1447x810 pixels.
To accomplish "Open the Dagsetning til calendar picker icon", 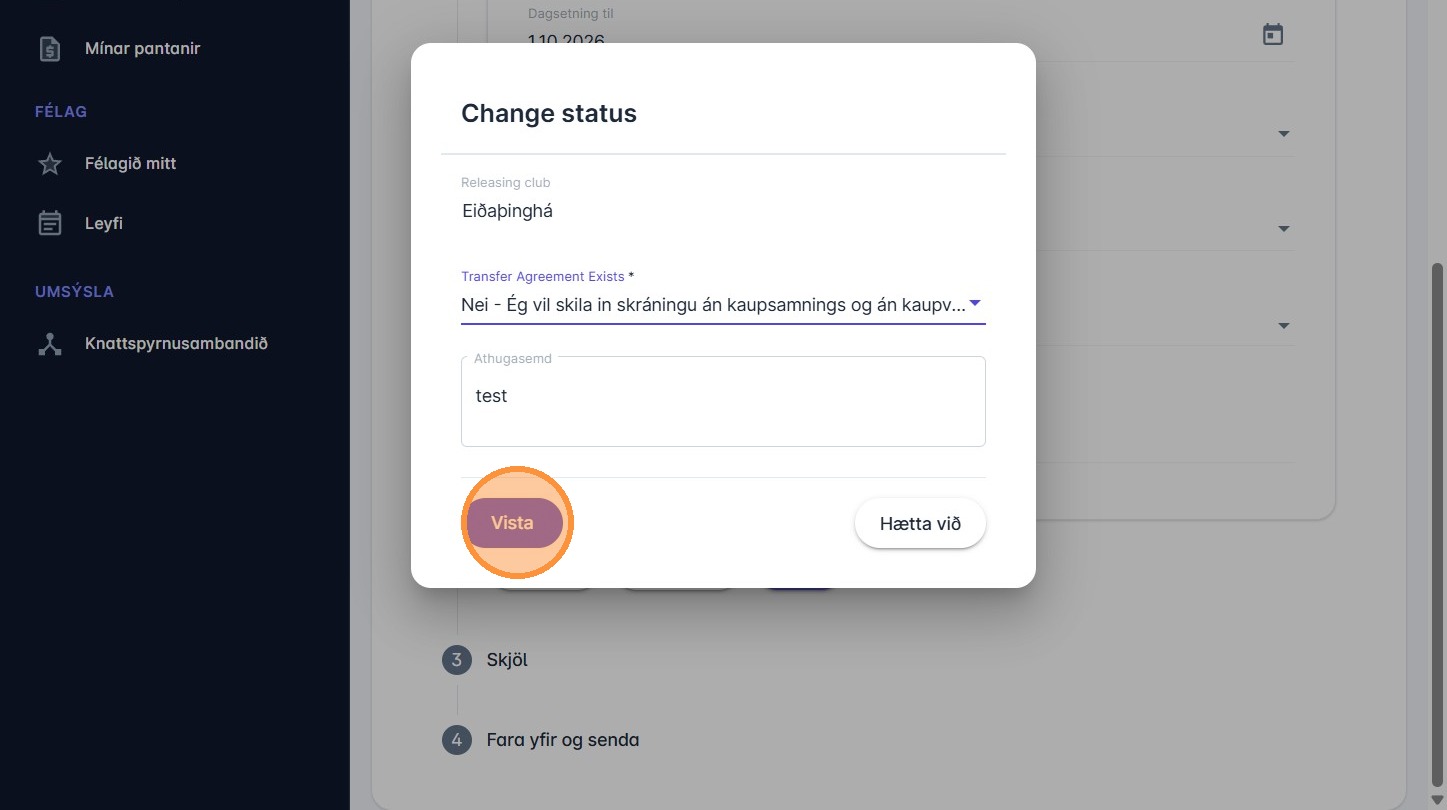I will pos(1272,35).
